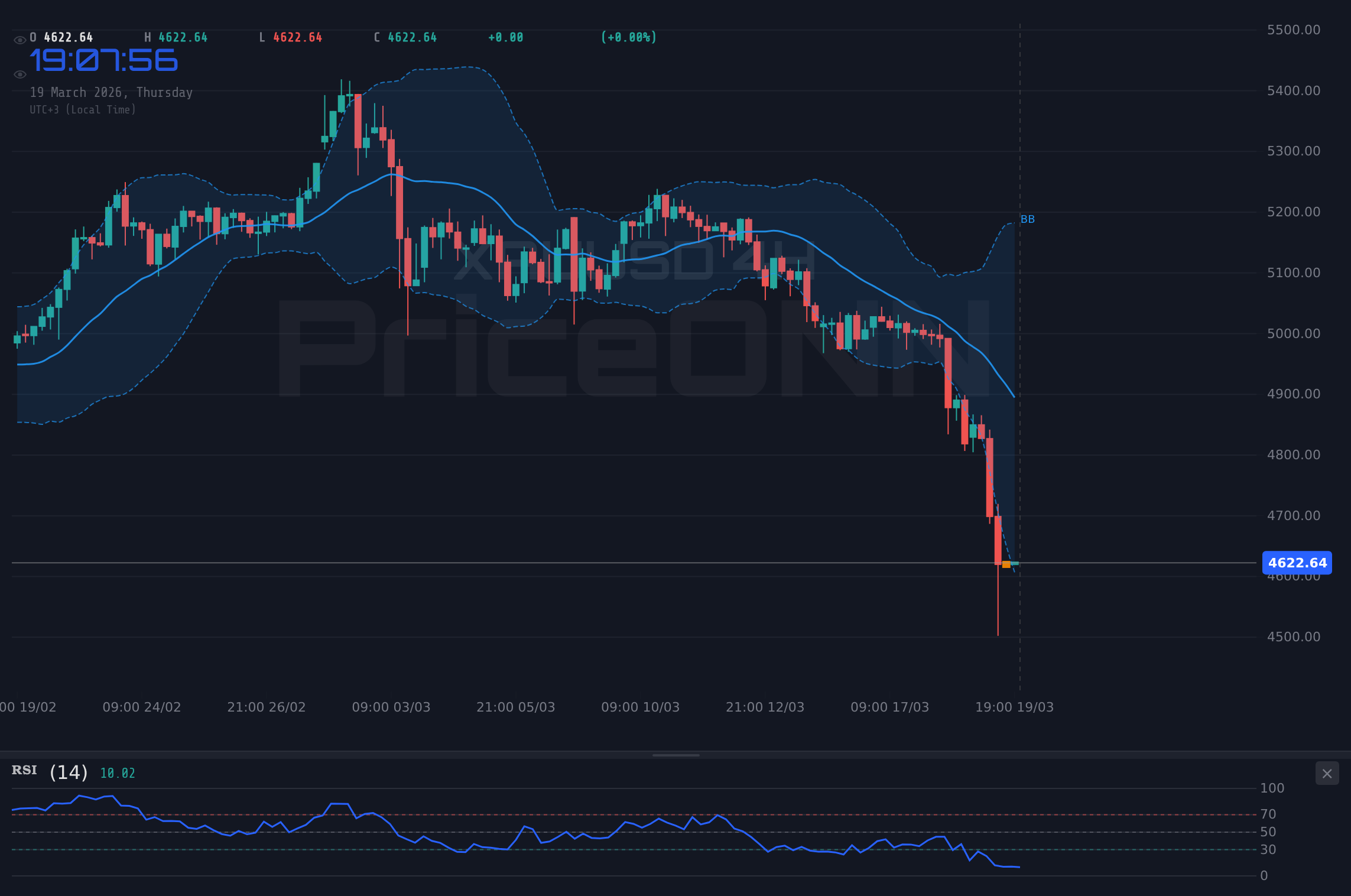The width and height of the screenshot is (1351, 896).
Task: Toggle the clock display eye icon
Action: point(20,74)
